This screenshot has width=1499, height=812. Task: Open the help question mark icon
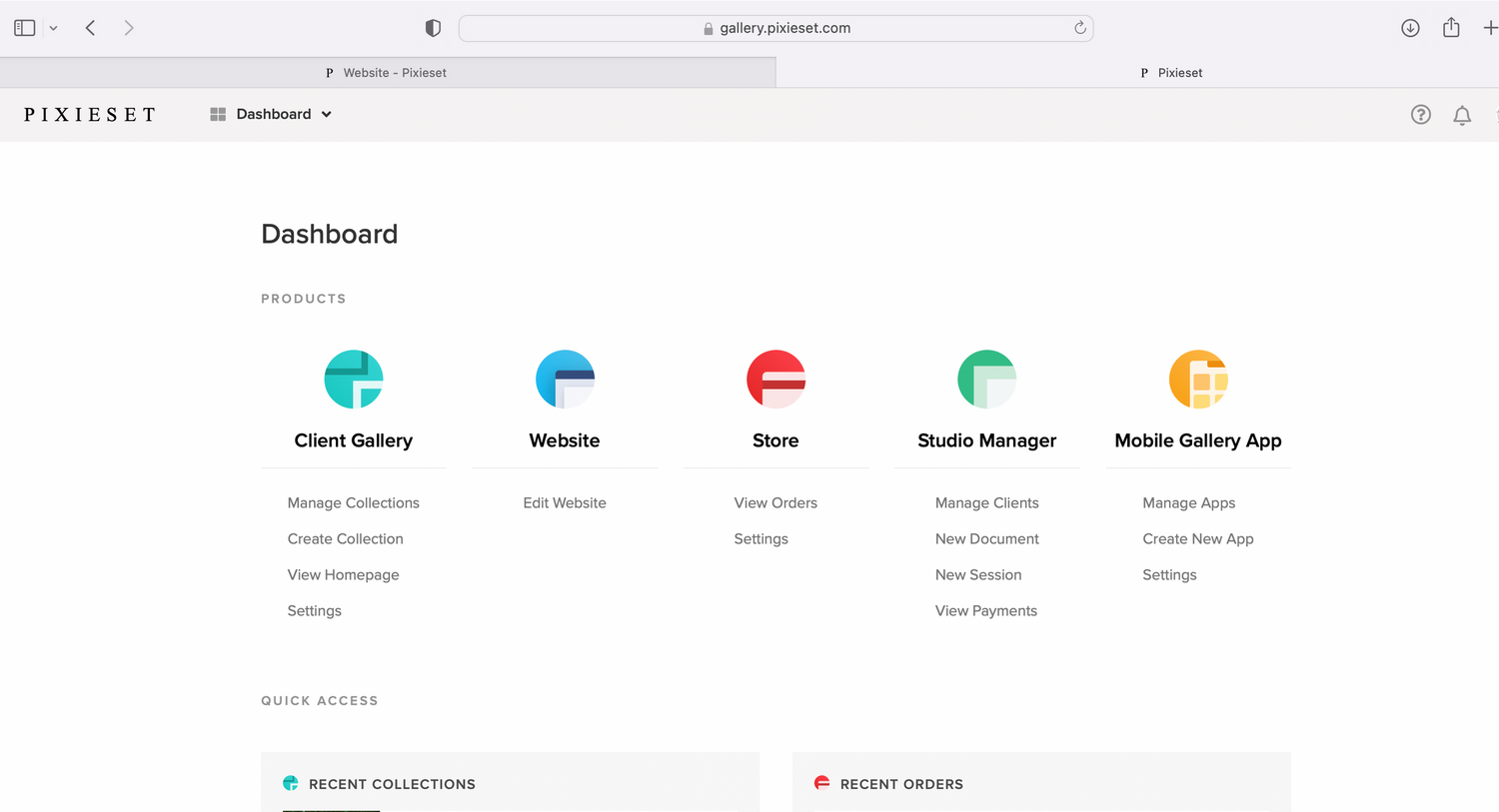tap(1420, 115)
